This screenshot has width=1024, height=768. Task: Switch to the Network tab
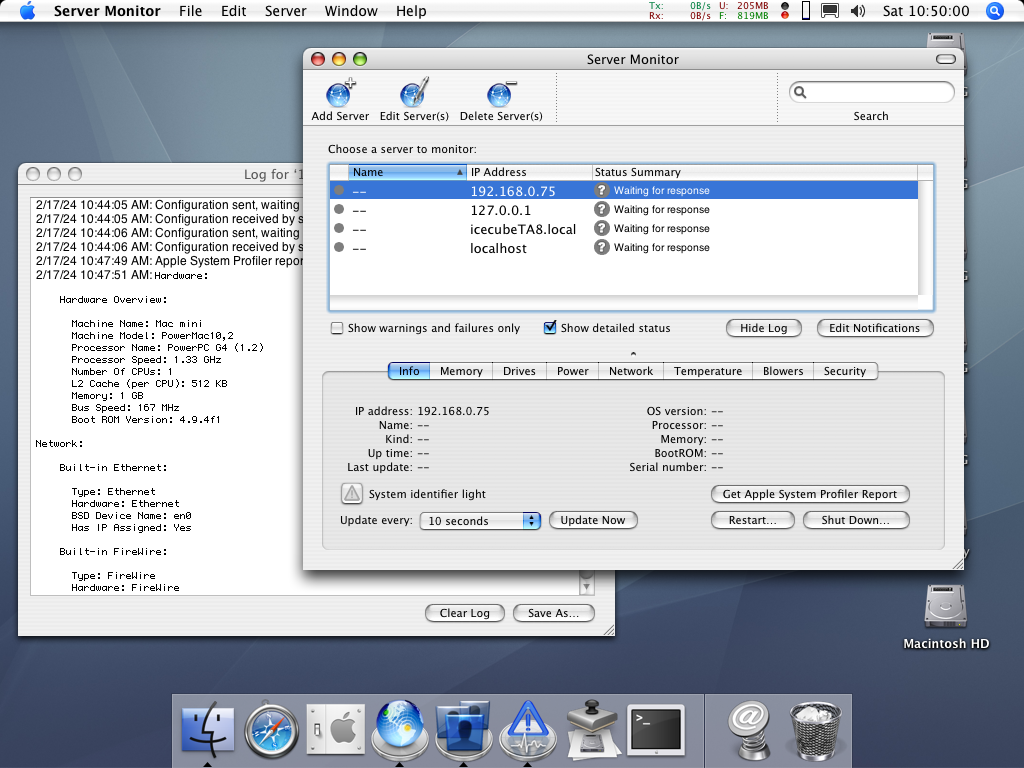pyautogui.click(x=631, y=371)
